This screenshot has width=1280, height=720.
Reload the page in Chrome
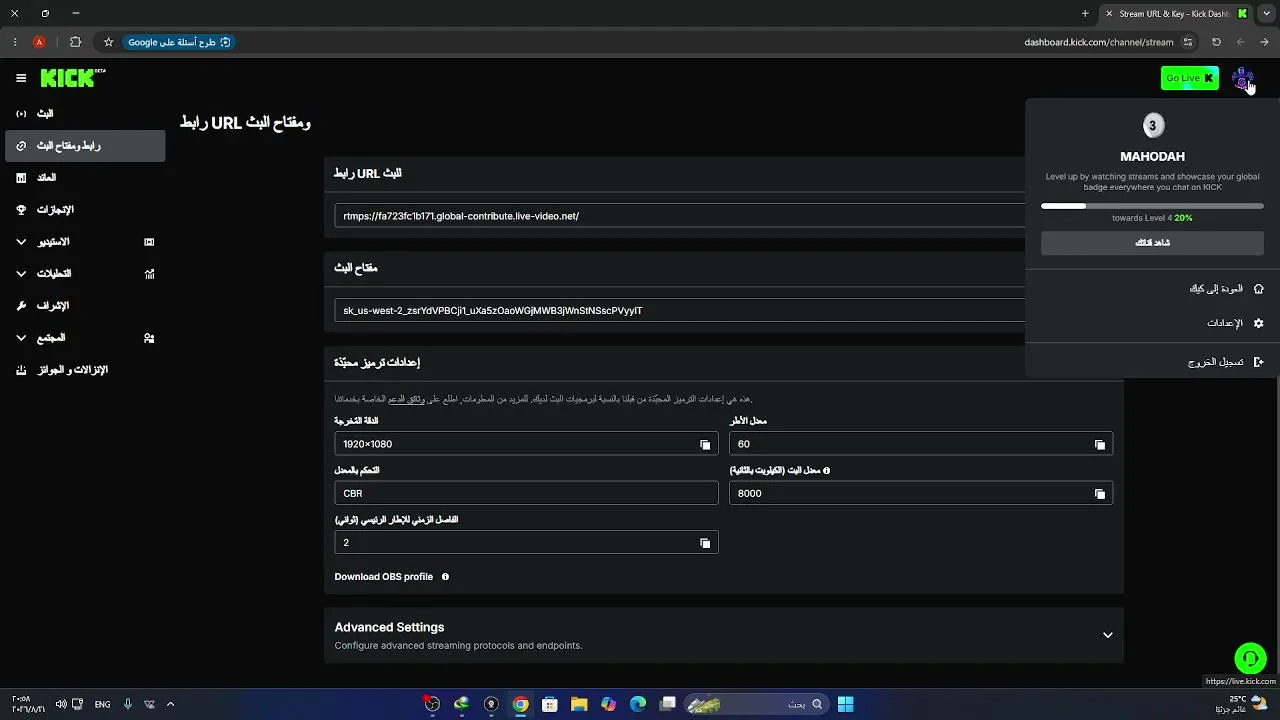1216,42
